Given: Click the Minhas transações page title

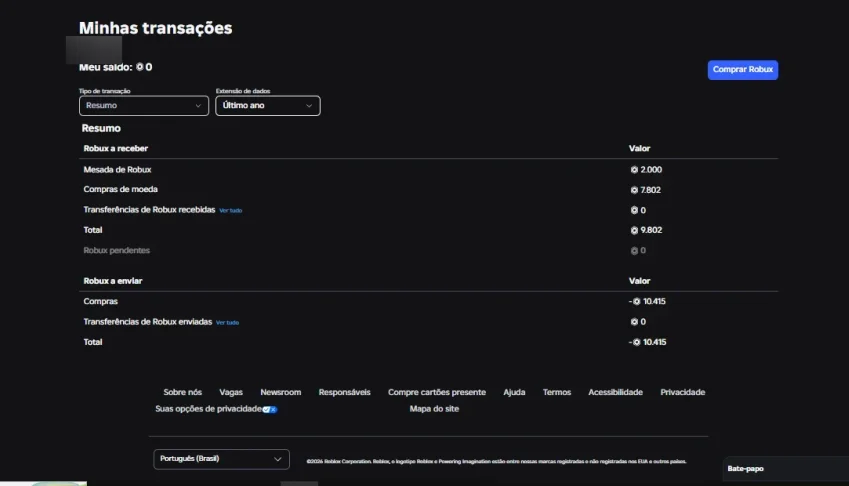Looking at the screenshot, I should (x=155, y=28).
